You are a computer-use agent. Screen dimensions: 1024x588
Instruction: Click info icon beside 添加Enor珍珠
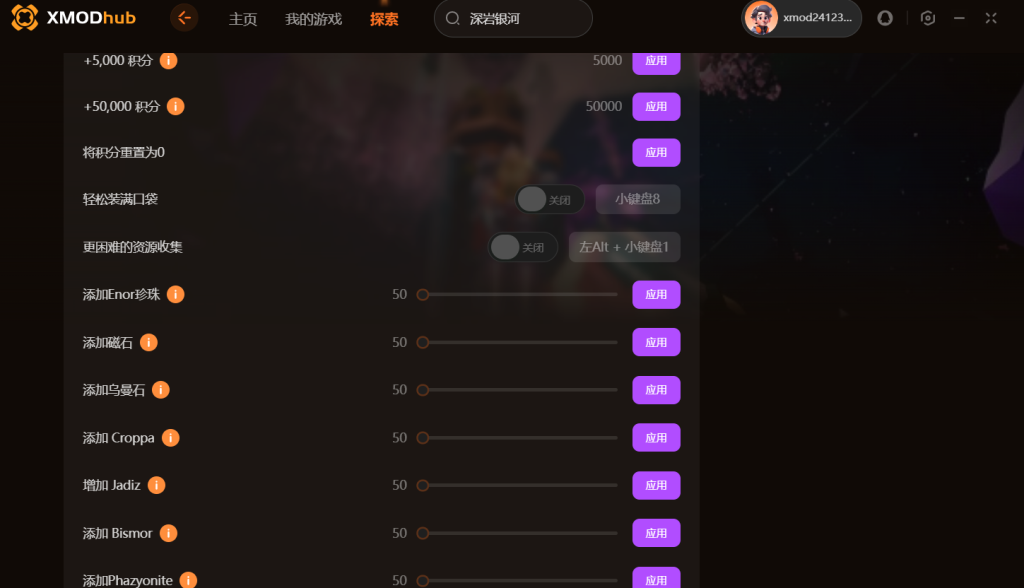pos(175,295)
